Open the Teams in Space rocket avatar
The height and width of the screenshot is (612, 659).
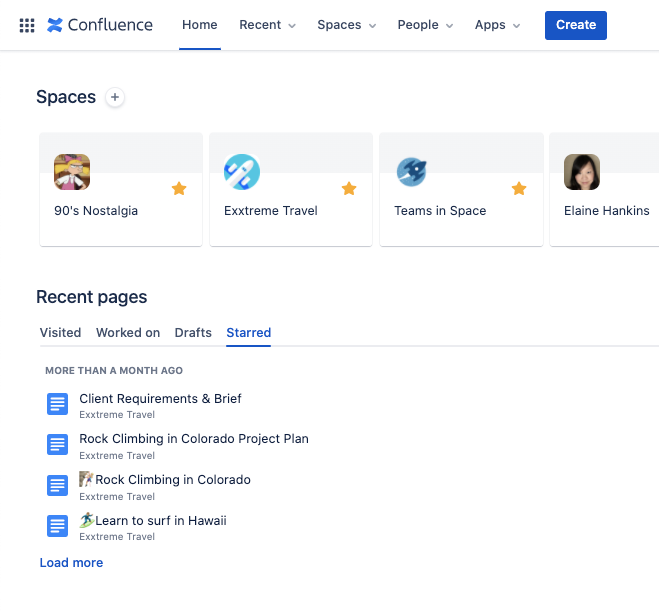tap(411, 172)
